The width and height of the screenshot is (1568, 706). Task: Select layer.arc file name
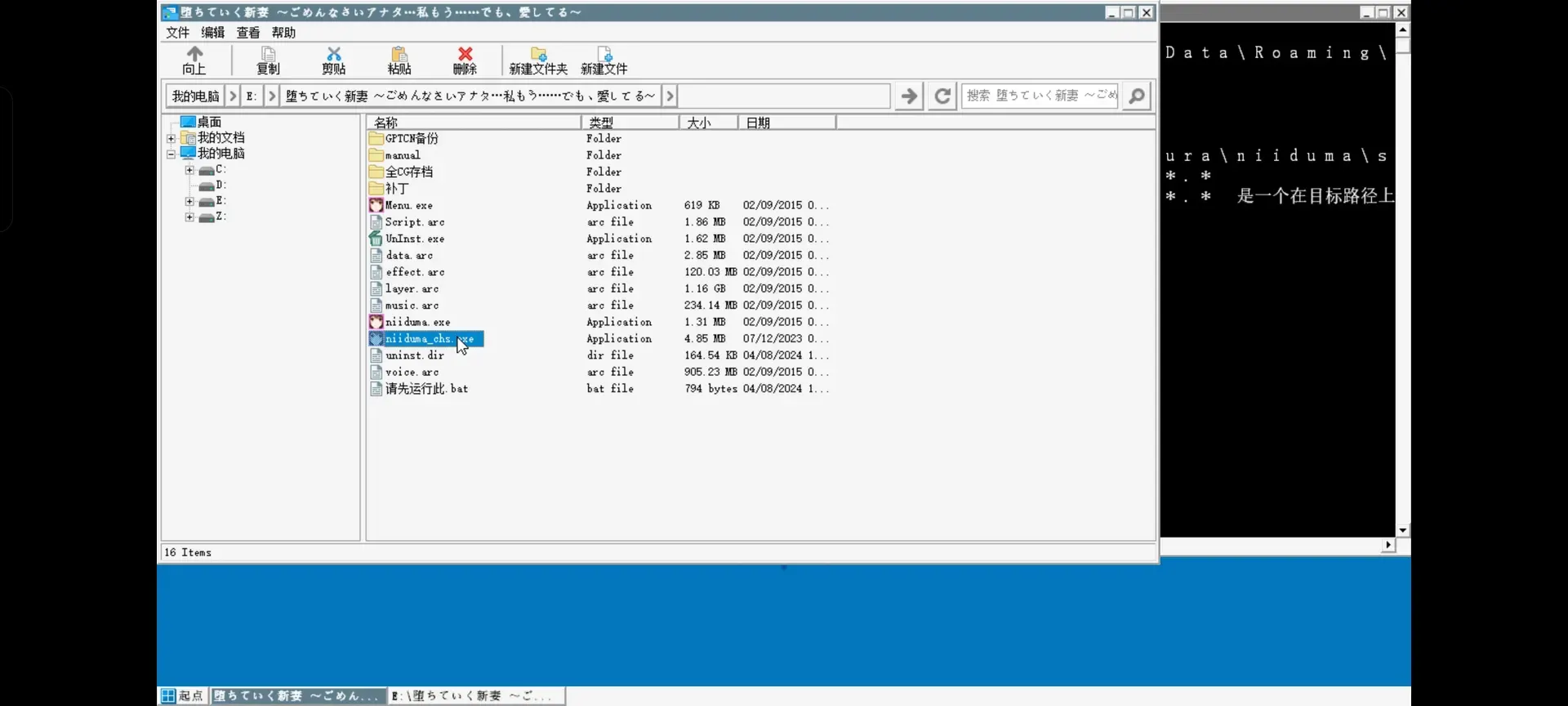coord(412,288)
